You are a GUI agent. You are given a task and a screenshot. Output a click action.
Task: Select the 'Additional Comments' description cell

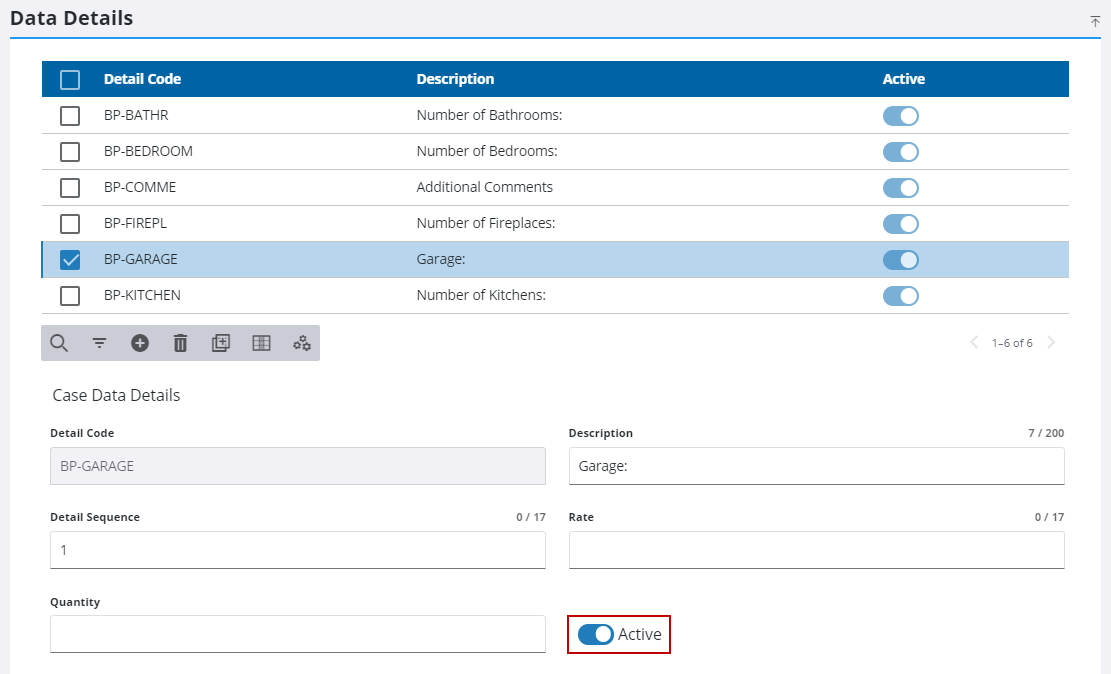tap(485, 187)
